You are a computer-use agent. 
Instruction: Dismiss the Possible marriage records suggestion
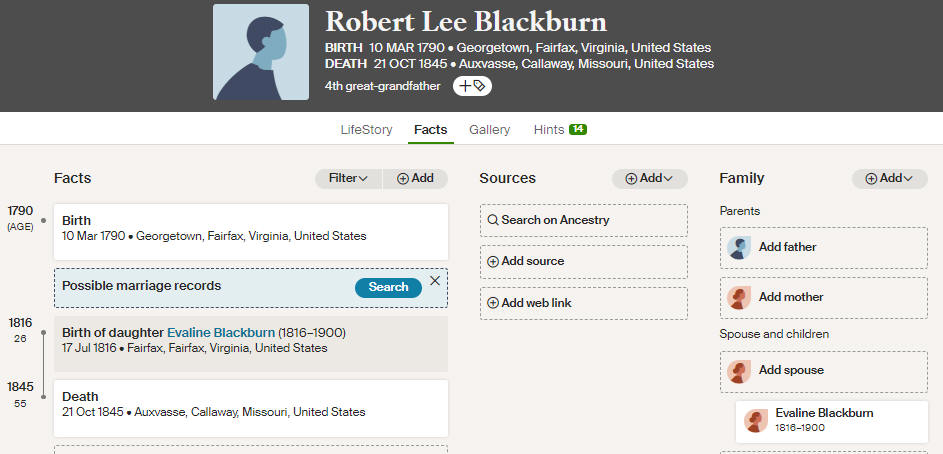pyautogui.click(x=435, y=281)
